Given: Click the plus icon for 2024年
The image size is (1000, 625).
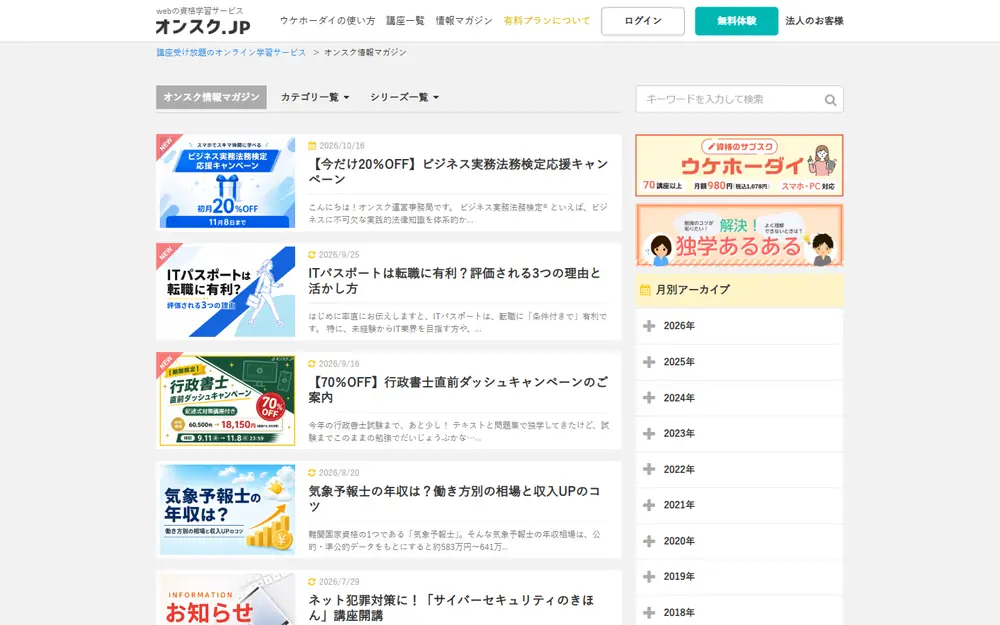Looking at the screenshot, I should 649,398.
